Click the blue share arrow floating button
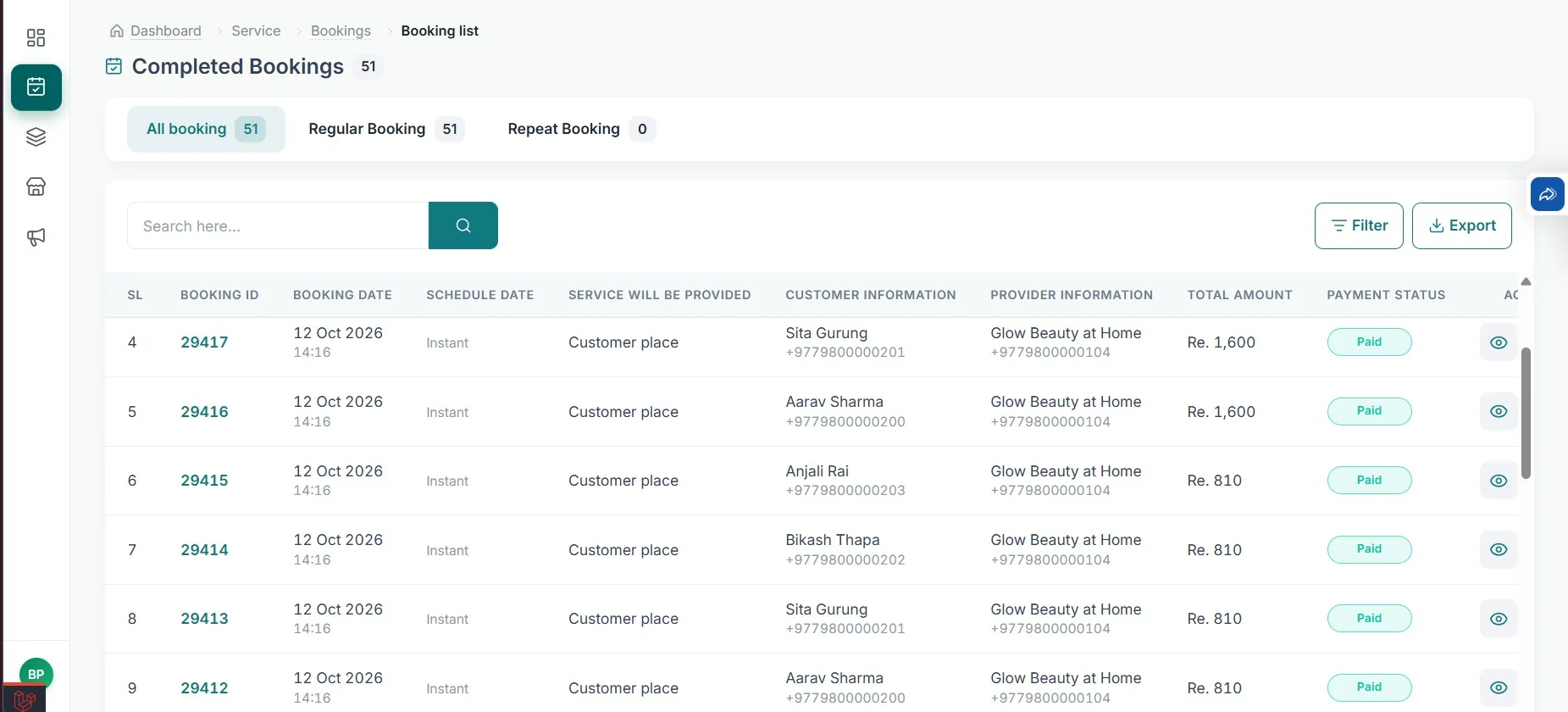This screenshot has width=1568, height=712. (x=1548, y=194)
